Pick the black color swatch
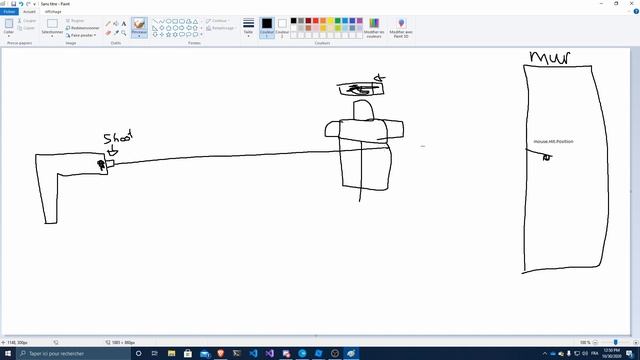 [x=293, y=20]
